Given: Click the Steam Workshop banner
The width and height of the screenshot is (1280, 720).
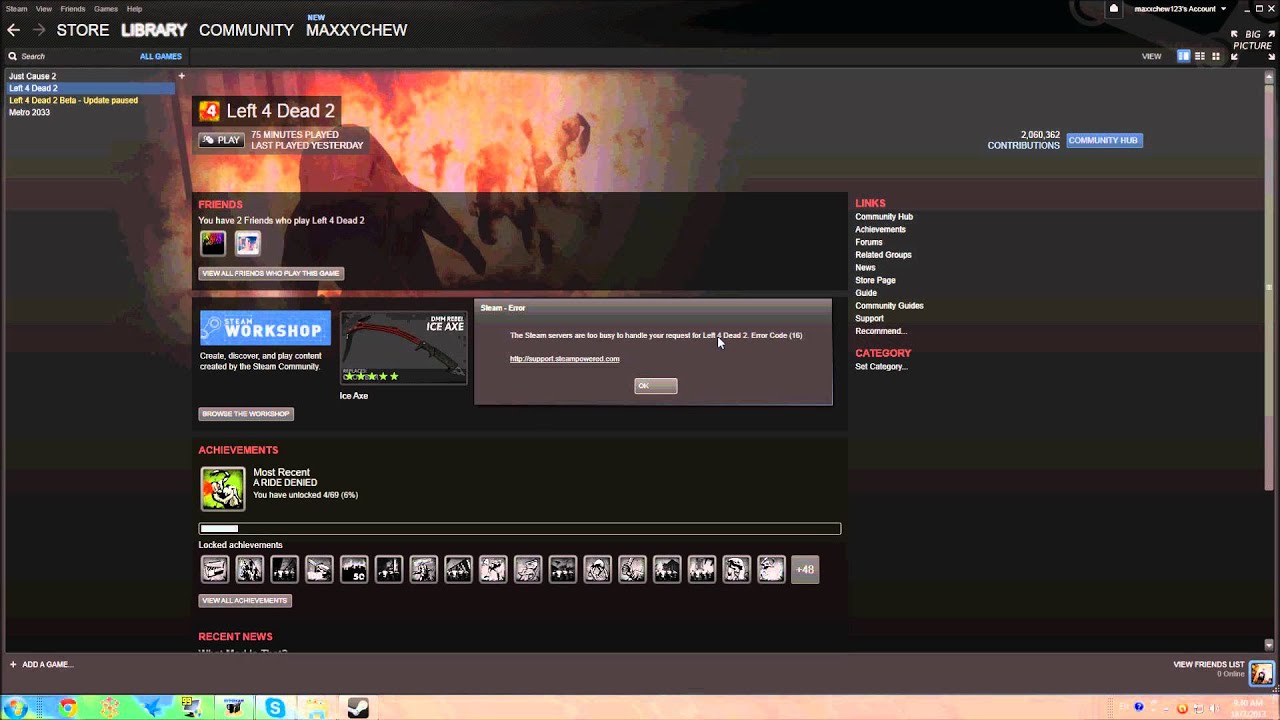Looking at the screenshot, I should coord(265,328).
